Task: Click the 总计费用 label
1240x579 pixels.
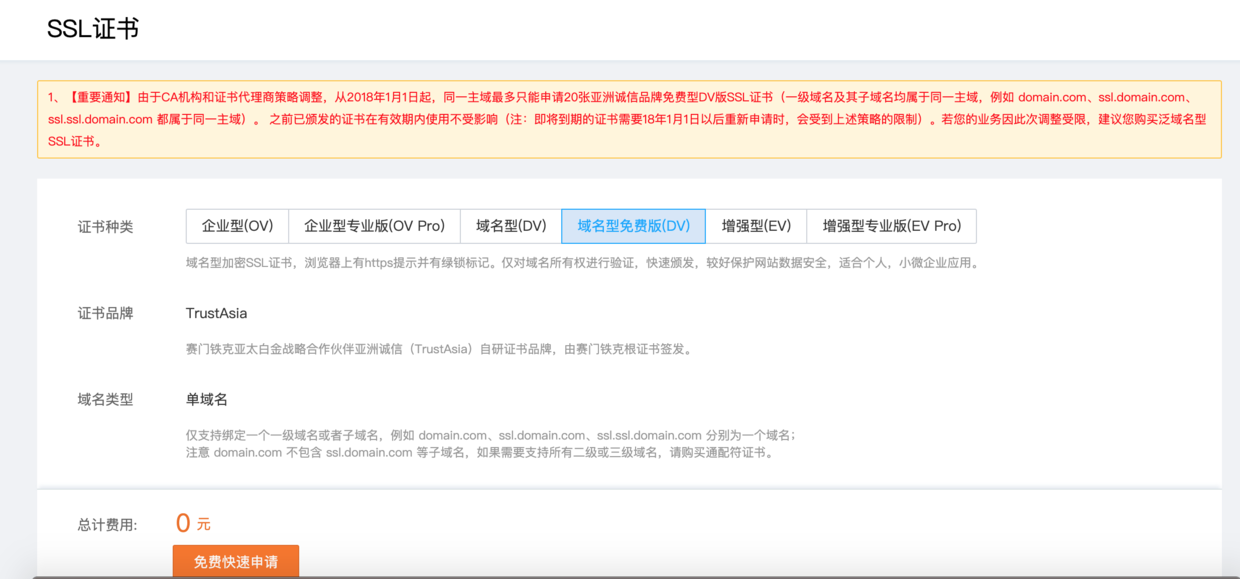Action: 107,524
